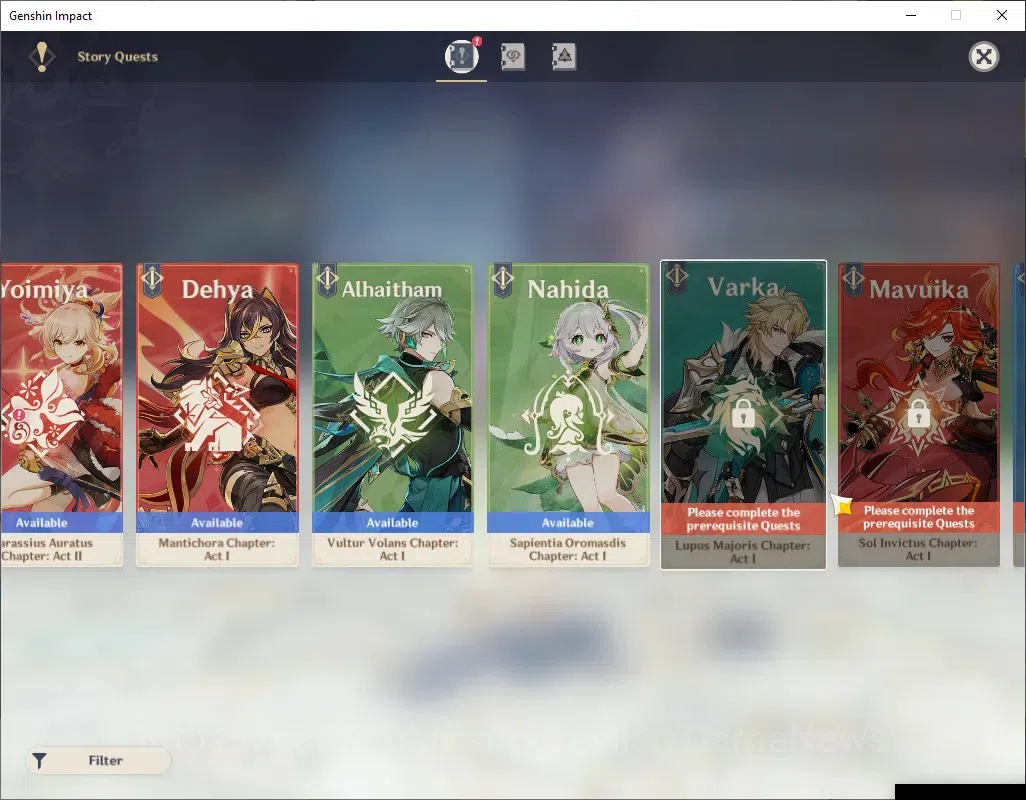This screenshot has height=800, width=1026.
Task: Switch to the Hangout Events tab icon
Action: tap(513, 57)
